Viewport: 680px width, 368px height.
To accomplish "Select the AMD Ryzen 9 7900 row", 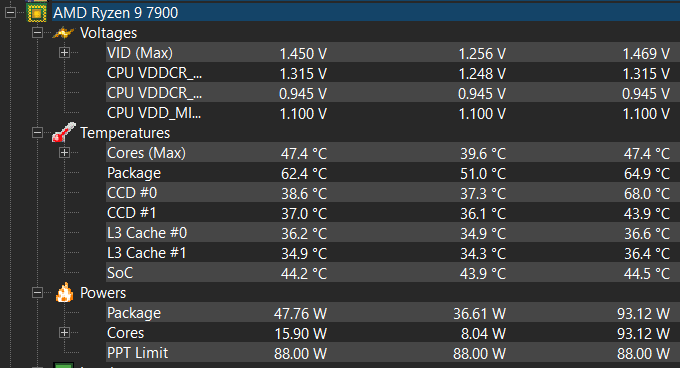I will [x=366, y=13].
